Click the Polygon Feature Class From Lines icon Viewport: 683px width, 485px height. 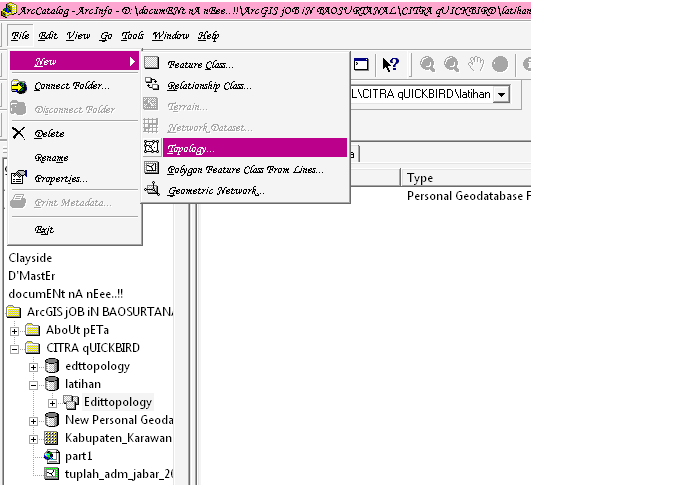[x=152, y=167]
